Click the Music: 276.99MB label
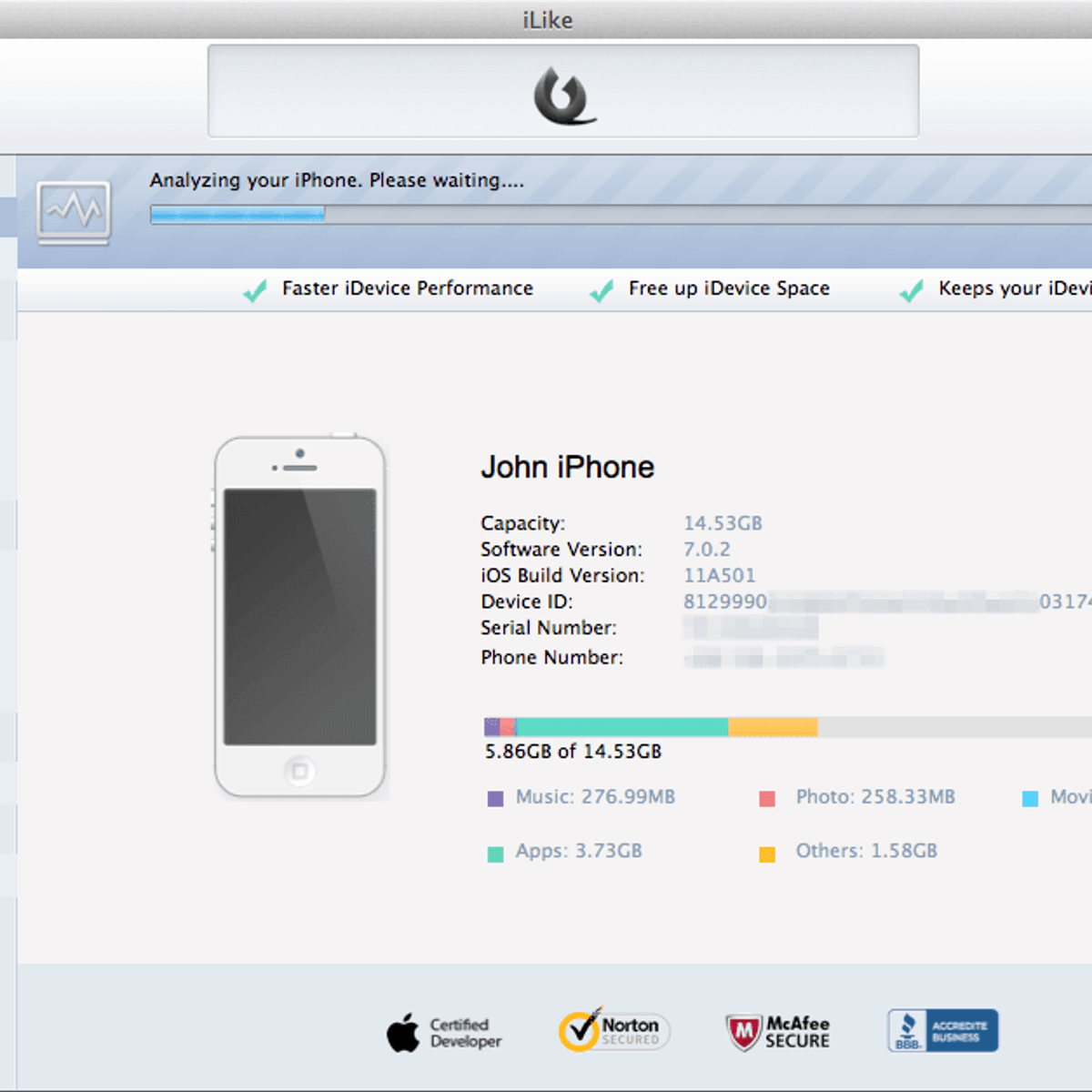The width and height of the screenshot is (1092, 1092). click(595, 797)
